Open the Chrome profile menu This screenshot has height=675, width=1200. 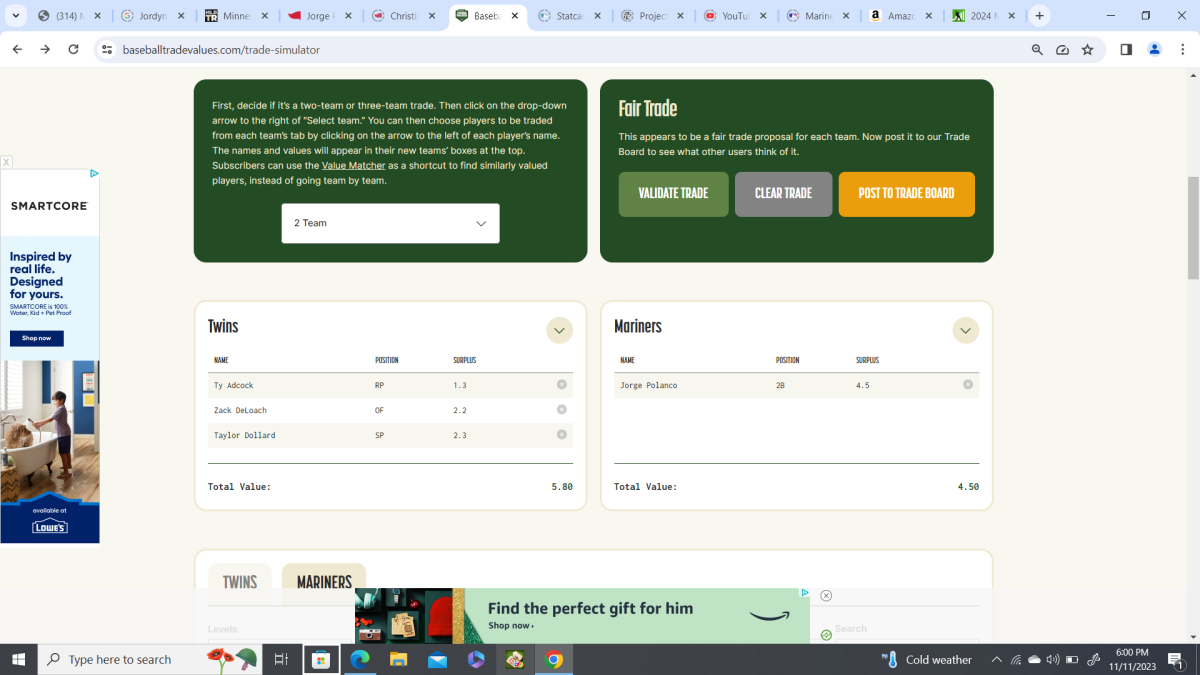click(1155, 49)
